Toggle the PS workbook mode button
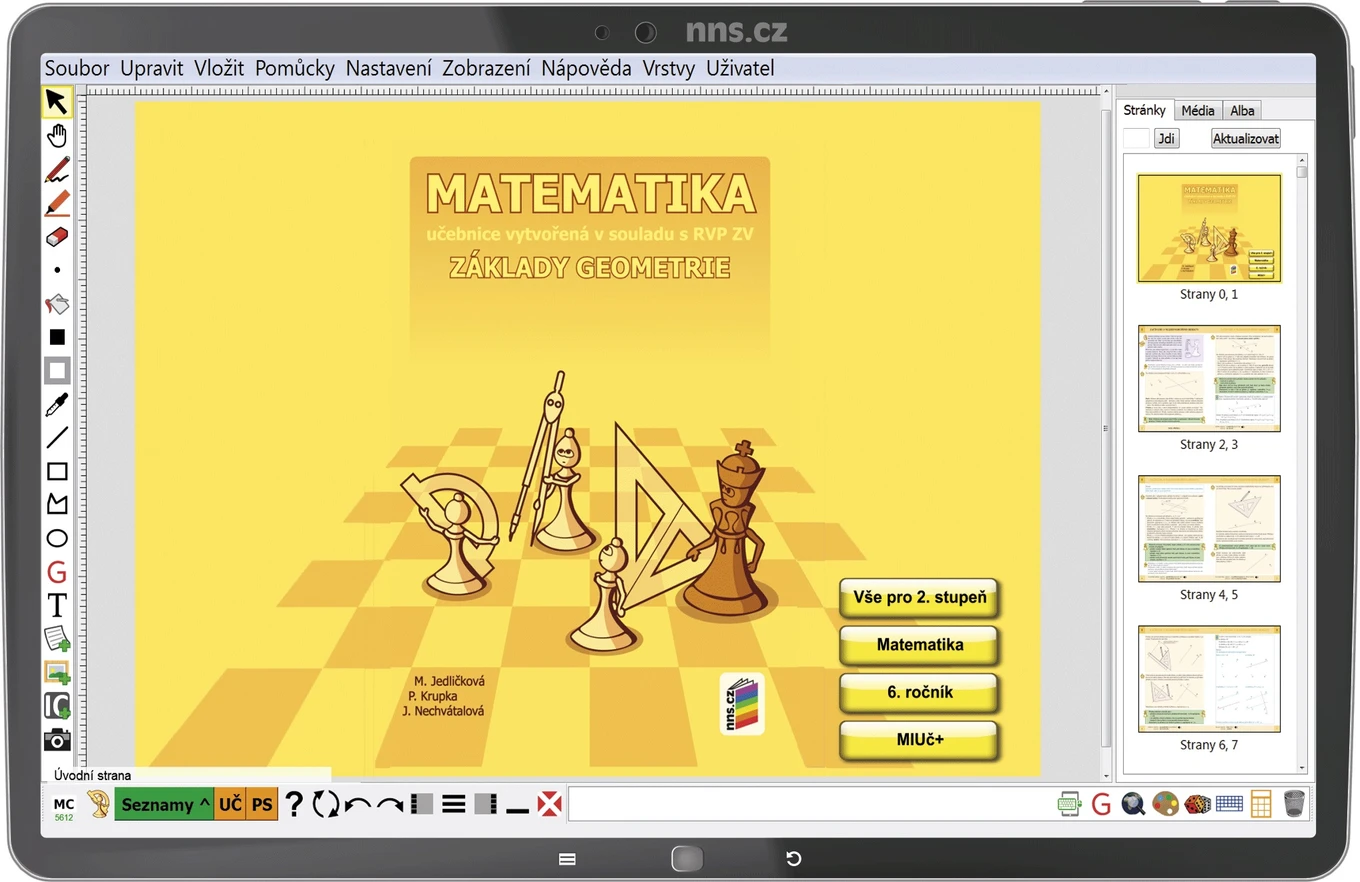The image size is (1360, 882). 262,804
